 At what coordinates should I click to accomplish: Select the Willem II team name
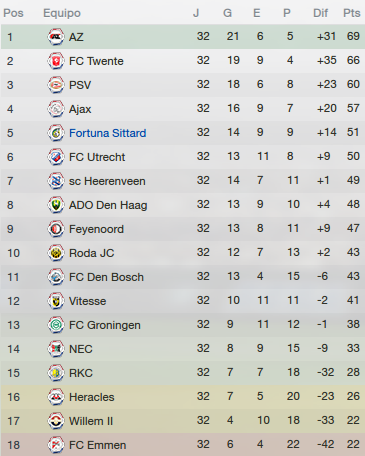(x=91, y=421)
